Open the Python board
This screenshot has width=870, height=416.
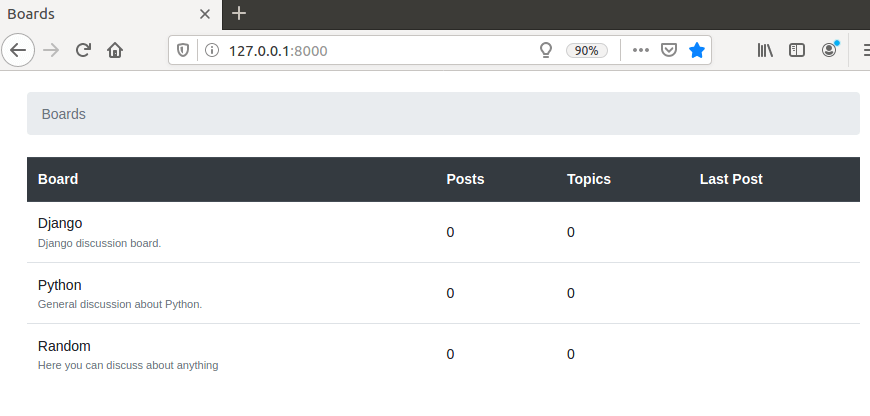tap(59, 285)
